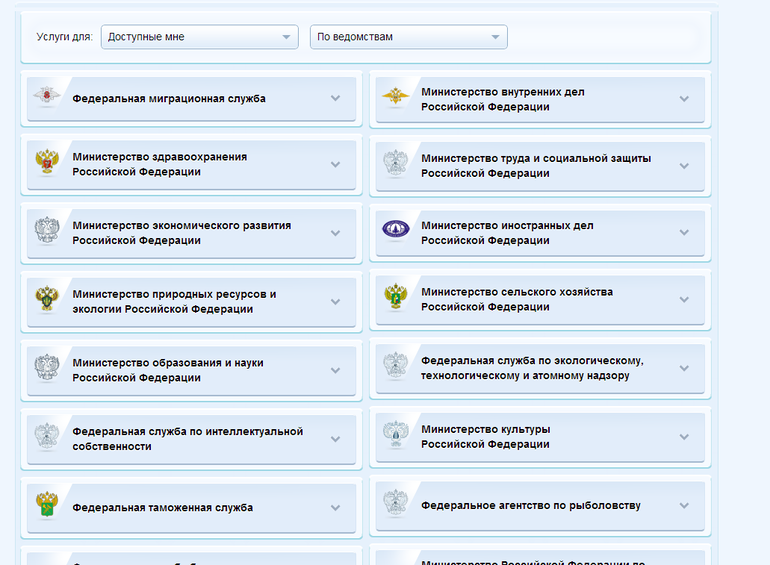This screenshot has width=770, height=565.
Task: Select 'Федеральное агентство по рыболовству' text
Action: tap(531, 506)
